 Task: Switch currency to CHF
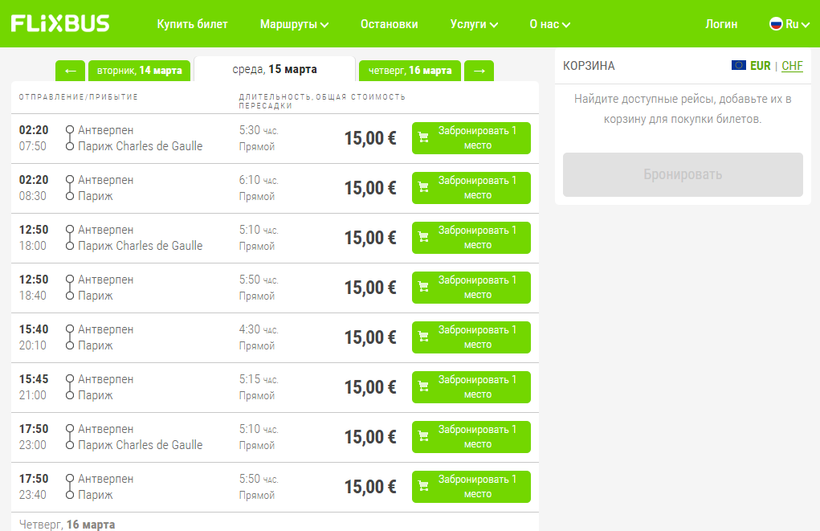792,66
